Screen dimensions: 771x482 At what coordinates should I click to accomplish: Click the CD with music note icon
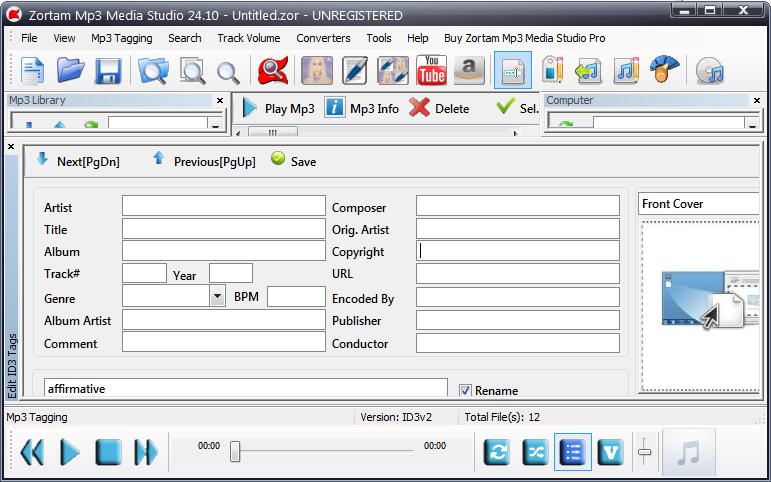710,71
